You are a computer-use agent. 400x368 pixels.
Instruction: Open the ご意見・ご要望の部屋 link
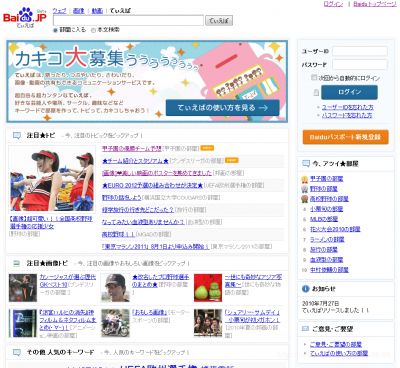336,344
